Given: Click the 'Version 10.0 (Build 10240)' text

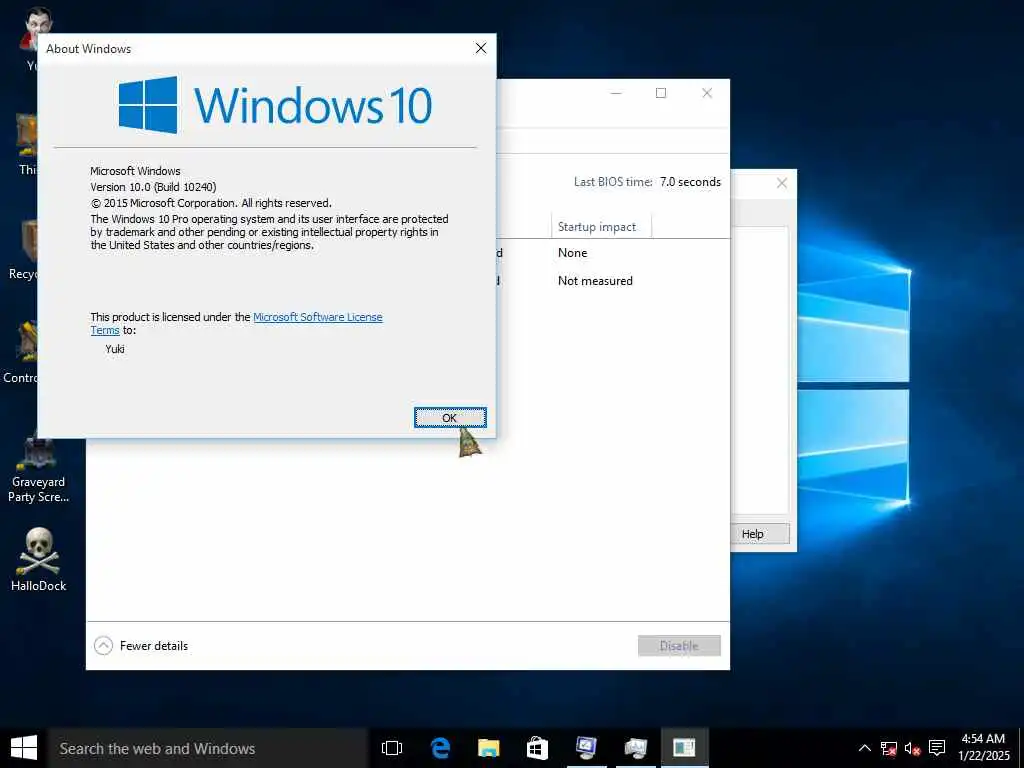Looking at the screenshot, I should pos(153,187).
